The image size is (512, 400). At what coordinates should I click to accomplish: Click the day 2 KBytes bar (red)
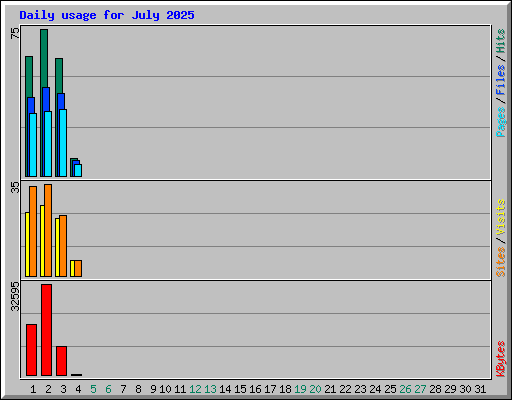pyautogui.click(x=46, y=330)
